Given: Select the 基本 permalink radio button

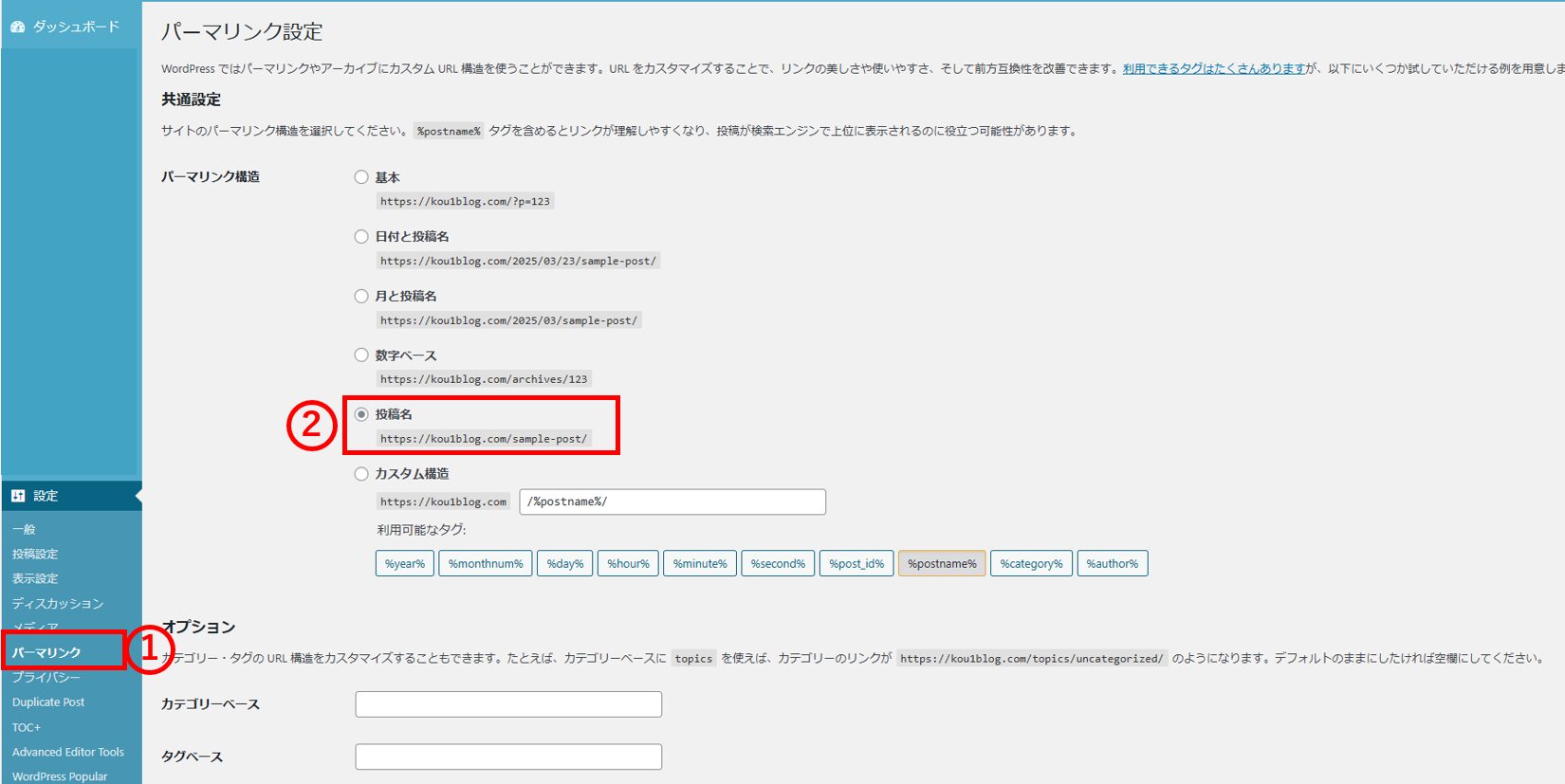Looking at the screenshot, I should 361,177.
